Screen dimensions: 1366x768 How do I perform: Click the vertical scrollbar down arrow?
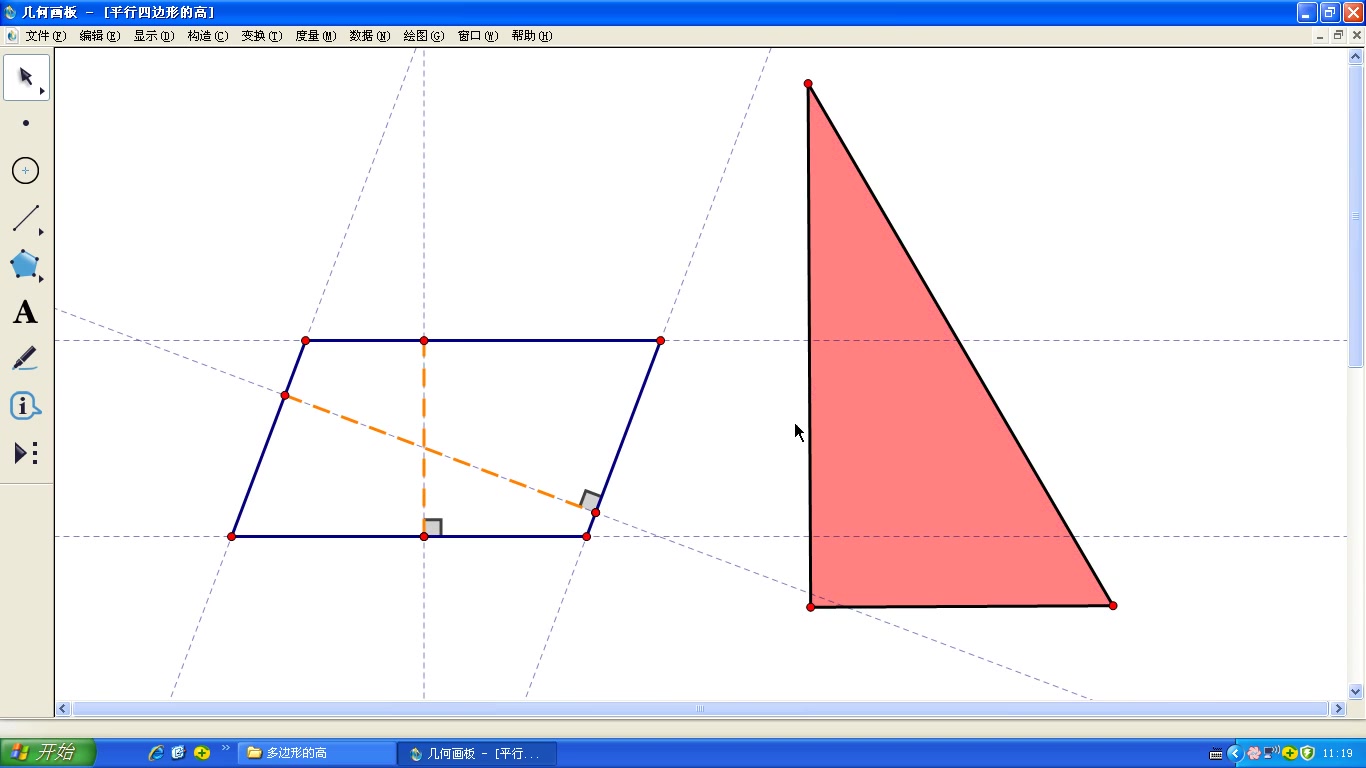click(1357, 691)
